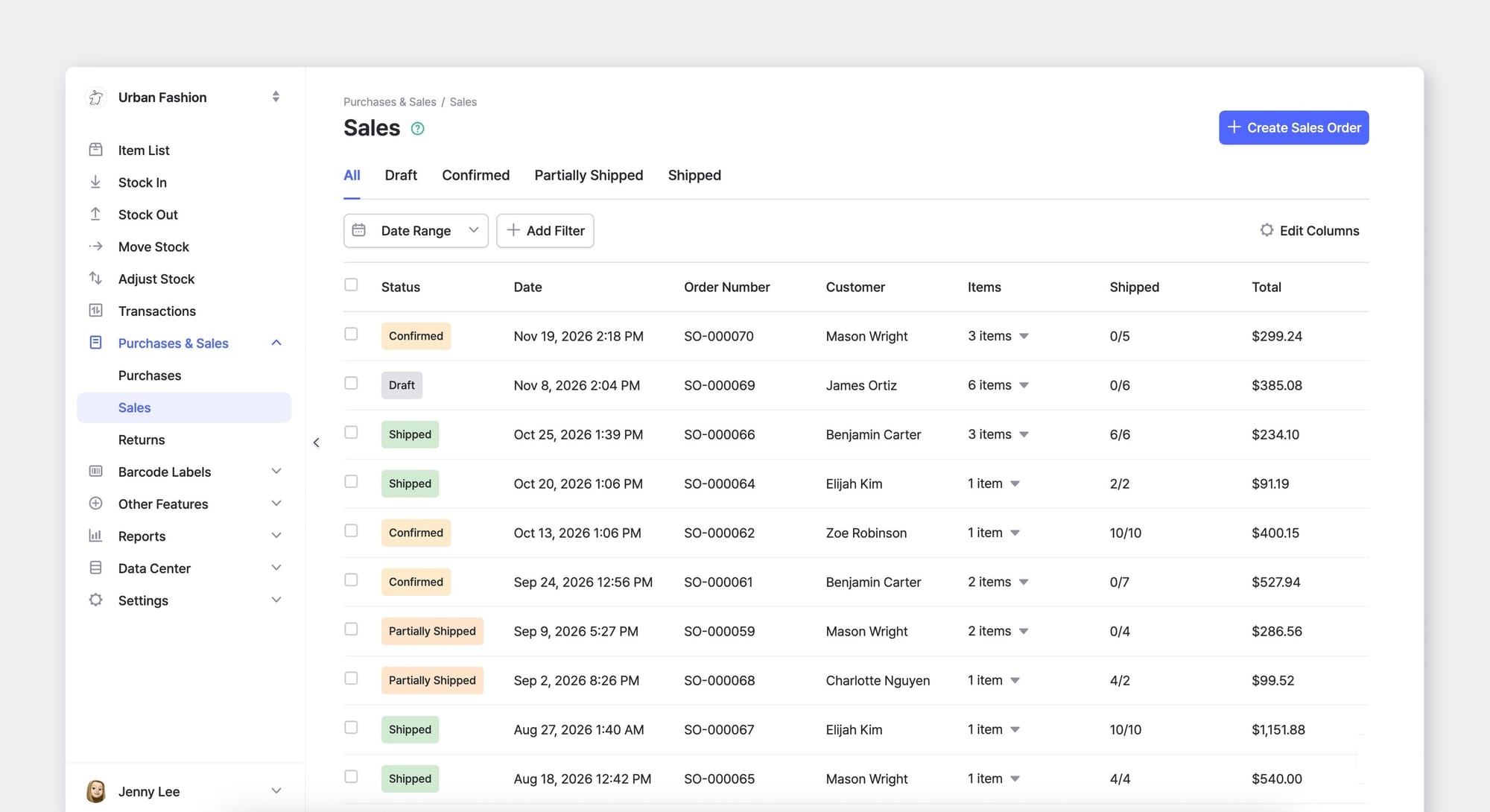Click the Edit Columns gear icon
This screenshot has width=1490, height=812.
click(x=1266, y=230)
